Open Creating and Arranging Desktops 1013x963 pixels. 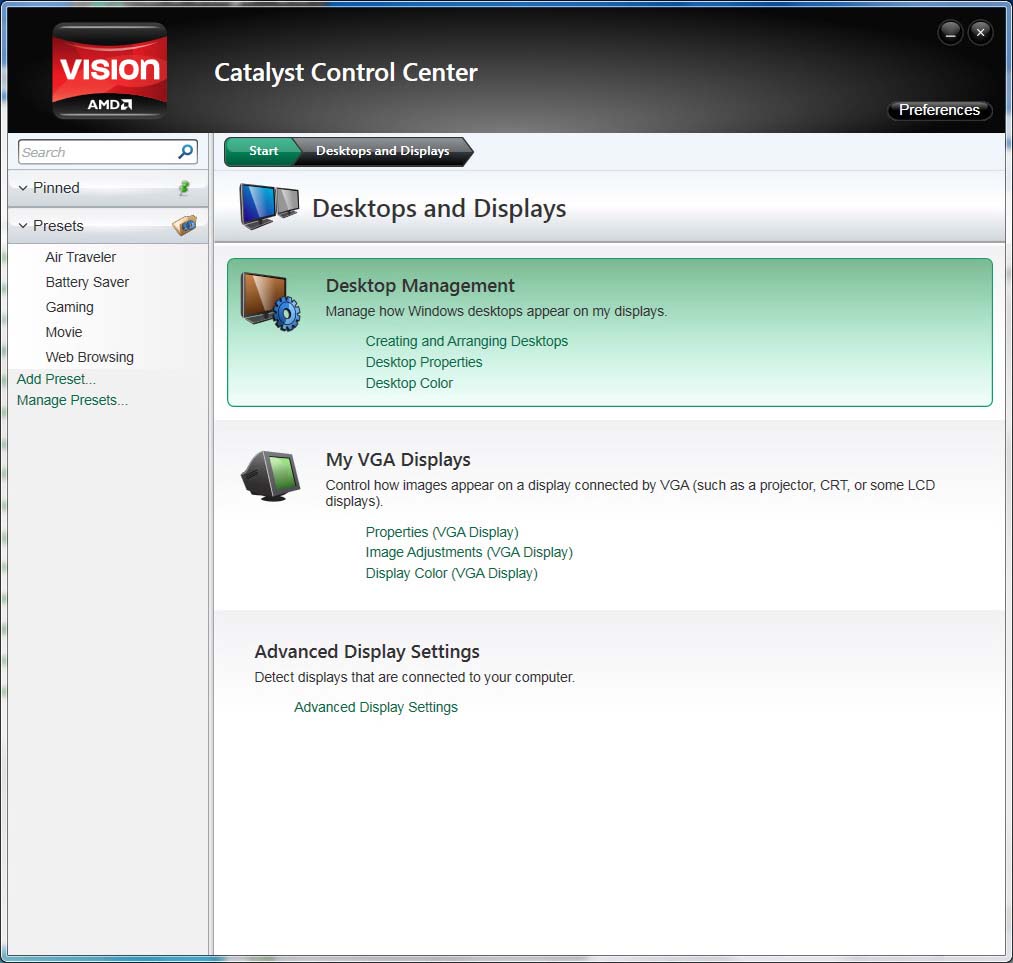pos(466,341)
